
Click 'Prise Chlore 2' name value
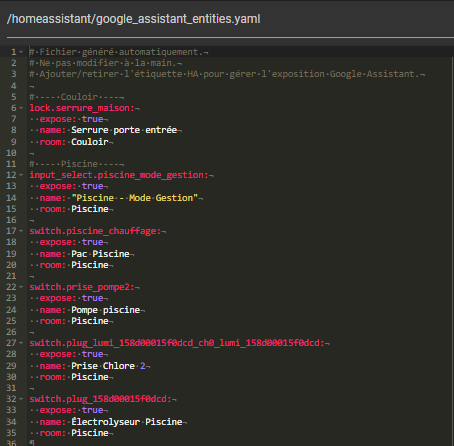(108, 366)
